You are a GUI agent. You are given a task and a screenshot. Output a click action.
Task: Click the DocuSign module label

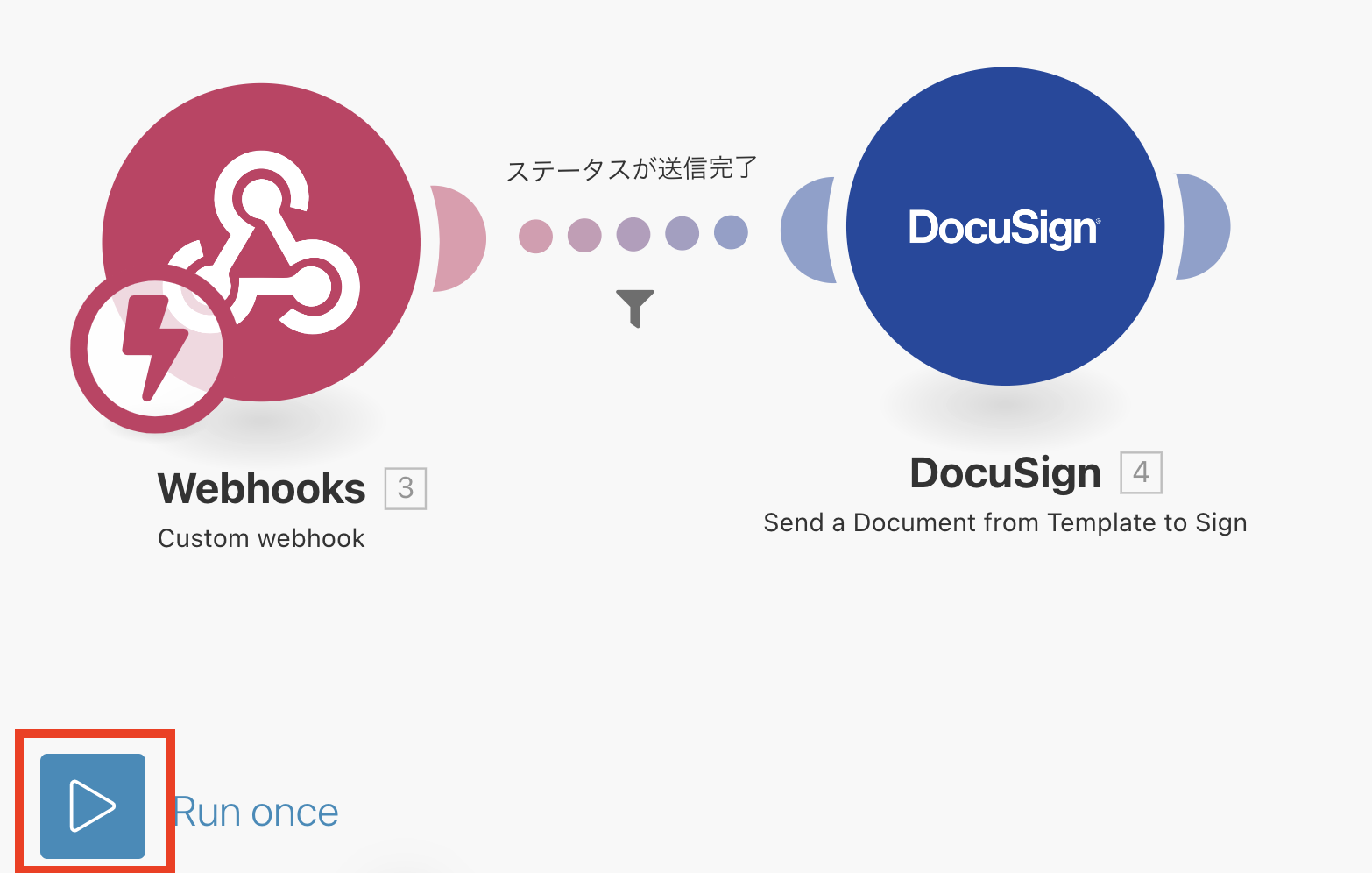(x=1005, y=472)
